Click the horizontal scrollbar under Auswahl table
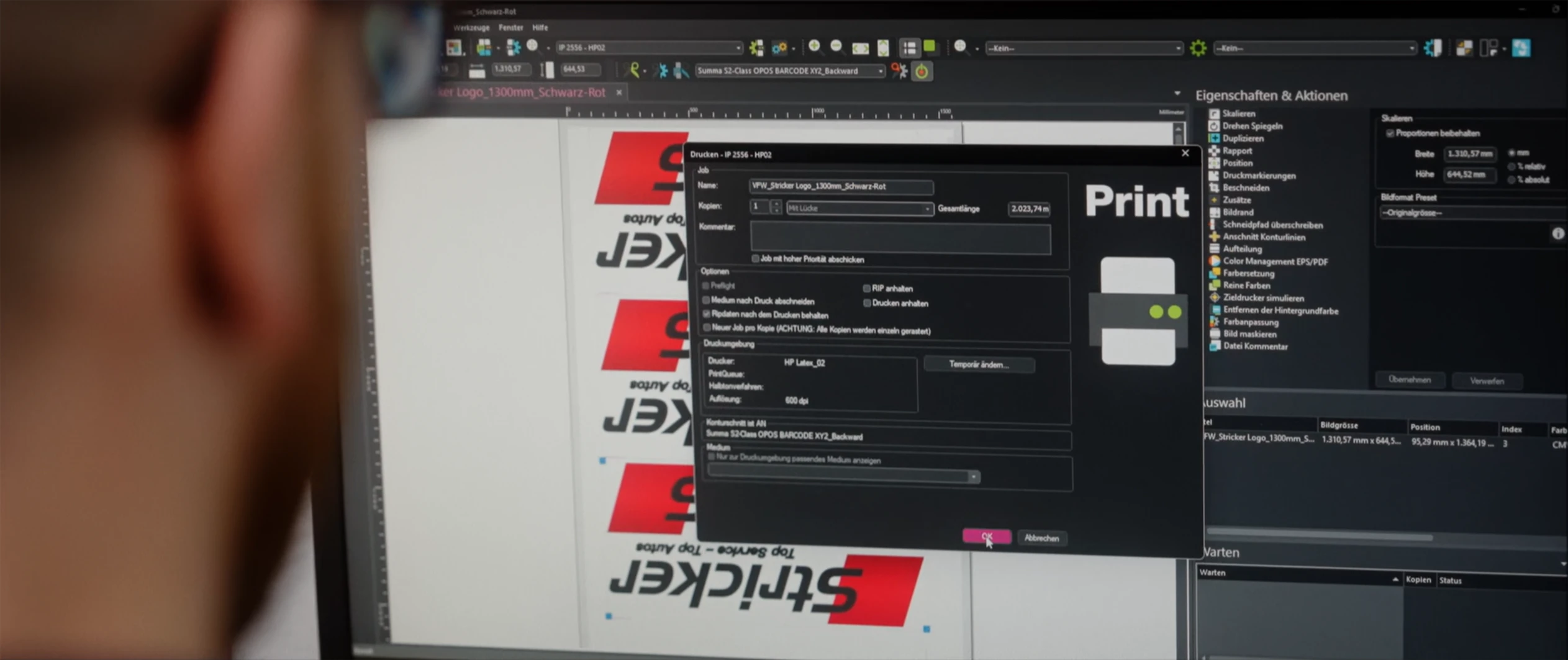Image resolution: width=1568 pixels, height=660 pixels. pos(1320,536)
